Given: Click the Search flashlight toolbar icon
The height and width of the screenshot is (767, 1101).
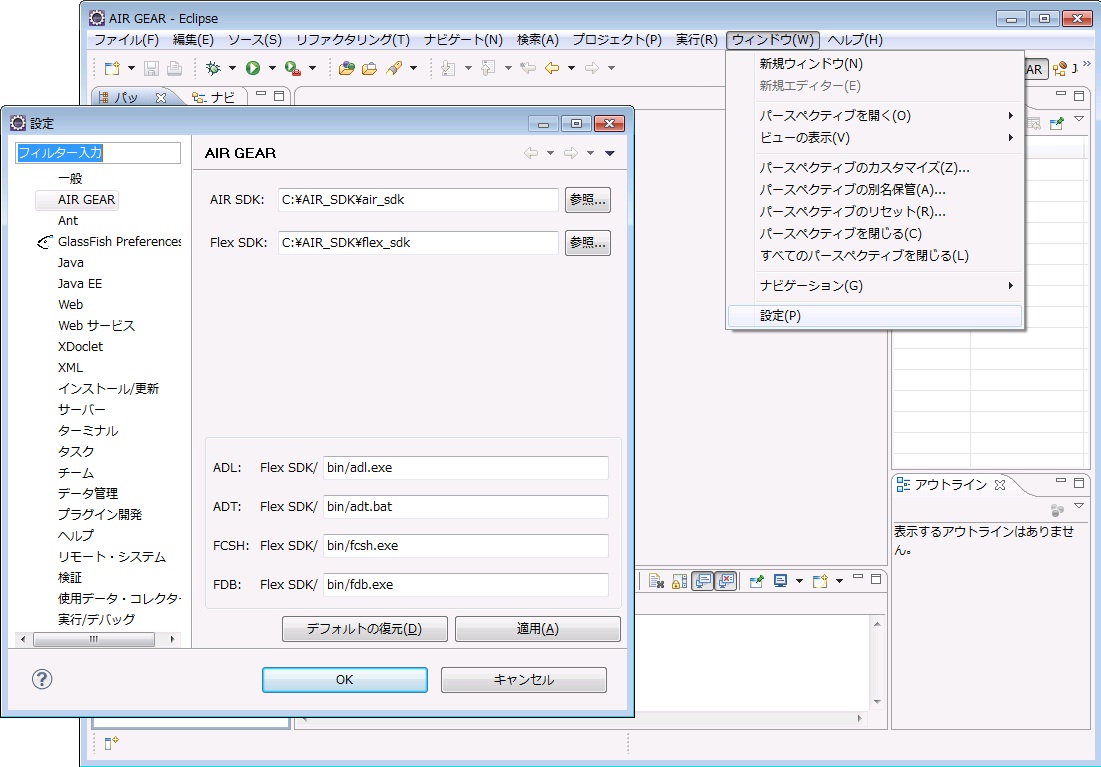Looking at the screenshot, I should (x=395, y=68).
